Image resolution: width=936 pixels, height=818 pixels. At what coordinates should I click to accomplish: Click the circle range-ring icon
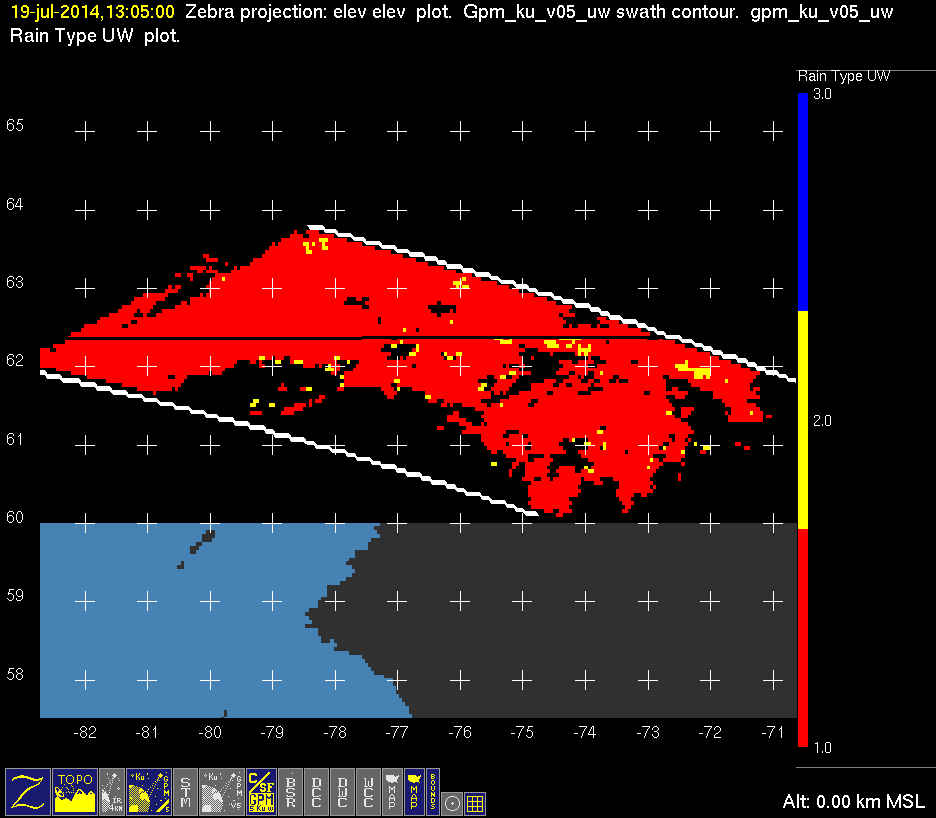(453, 802)
